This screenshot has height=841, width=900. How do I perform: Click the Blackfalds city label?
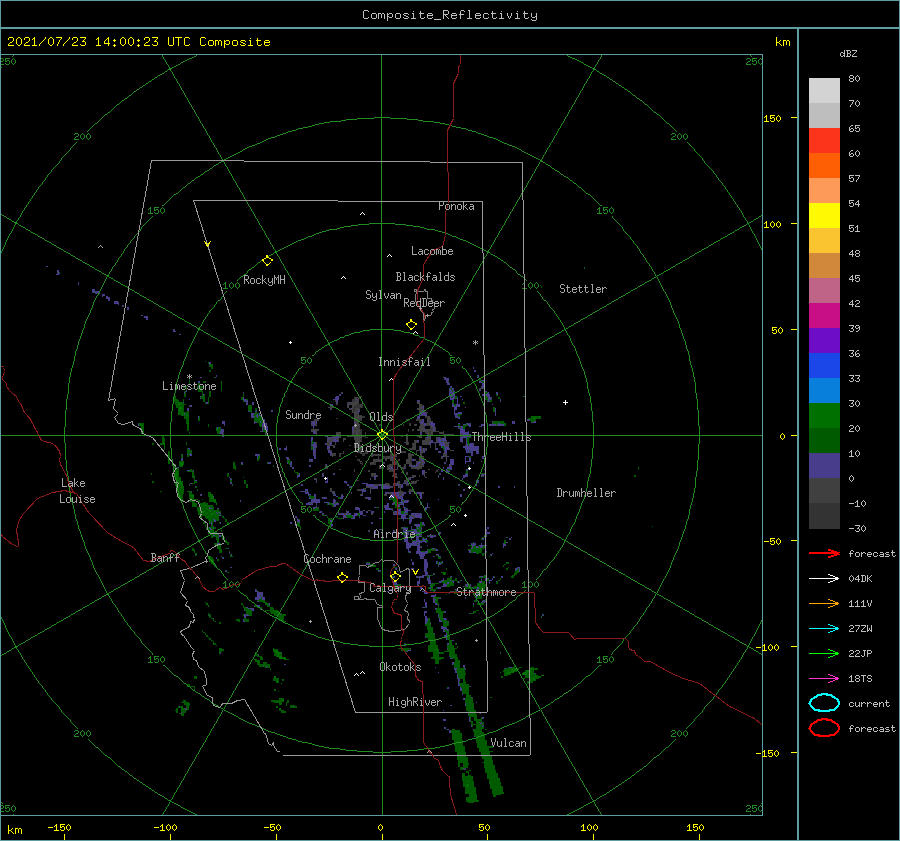pos(425,277)
